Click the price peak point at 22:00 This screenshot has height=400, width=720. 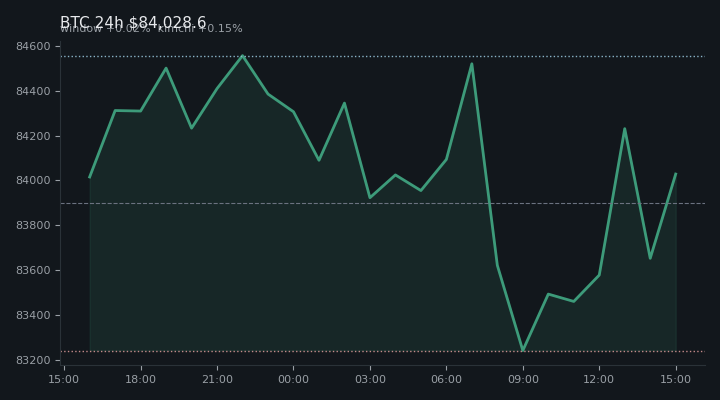(242, 56)
